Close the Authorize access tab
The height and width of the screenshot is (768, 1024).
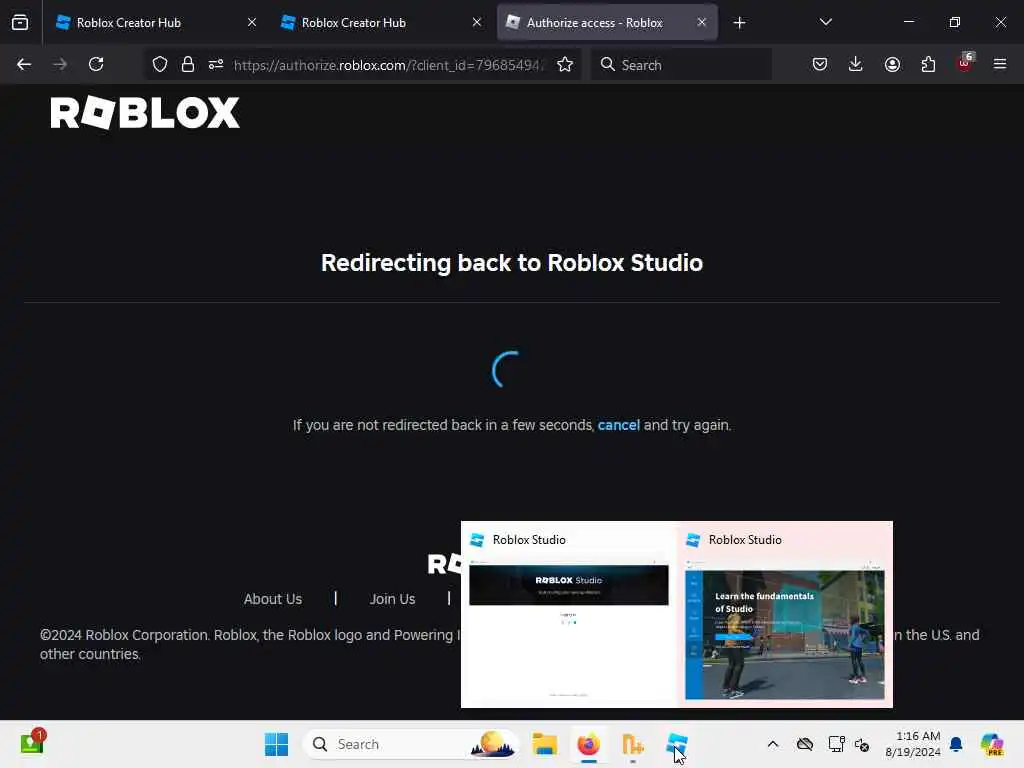(701, 23)
